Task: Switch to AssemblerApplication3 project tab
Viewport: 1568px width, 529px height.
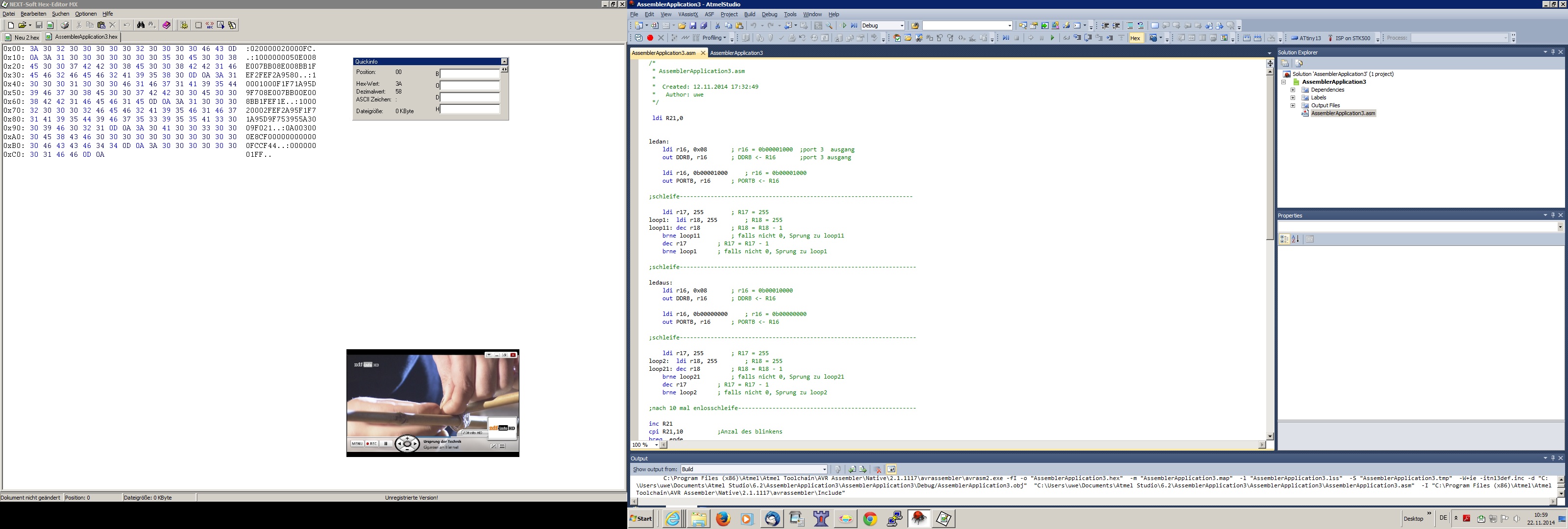Action: pos(736,53)
